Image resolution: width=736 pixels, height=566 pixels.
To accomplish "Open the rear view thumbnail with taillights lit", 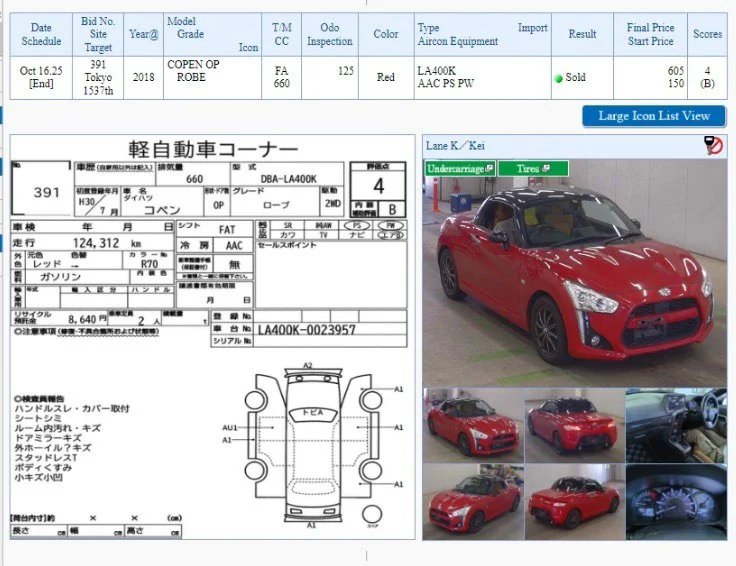I will pos(575,425).
